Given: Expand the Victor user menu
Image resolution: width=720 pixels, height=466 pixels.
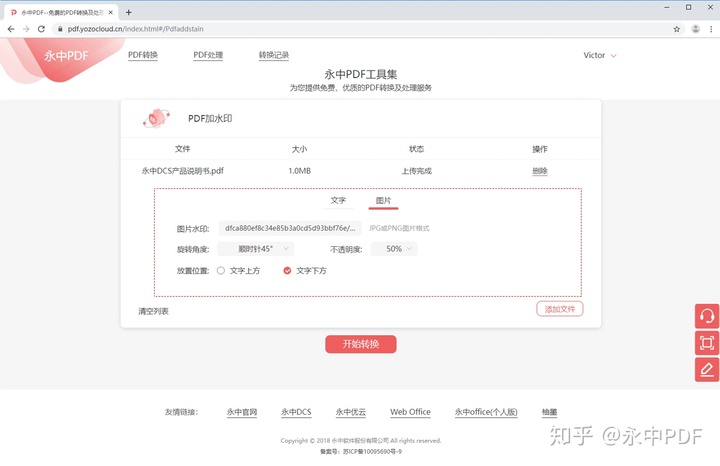Looking at the screenshot, I should coord(600,55).
